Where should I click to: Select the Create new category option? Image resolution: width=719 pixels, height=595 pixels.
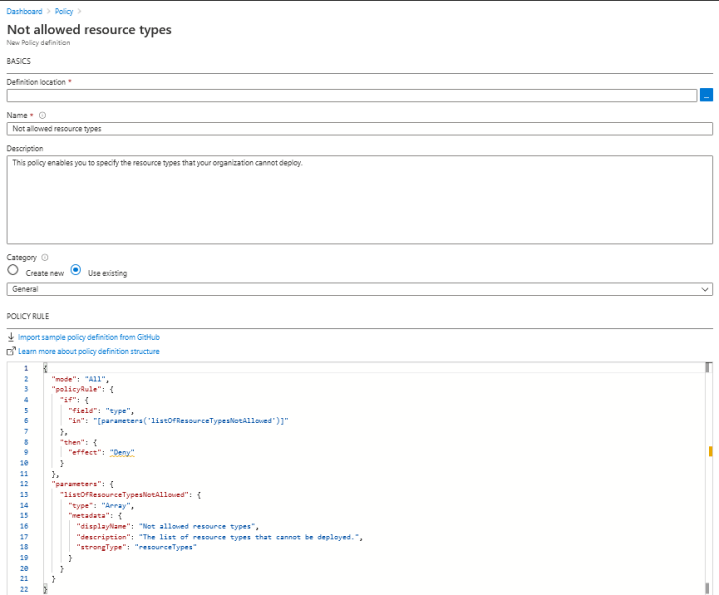point(13,271)
